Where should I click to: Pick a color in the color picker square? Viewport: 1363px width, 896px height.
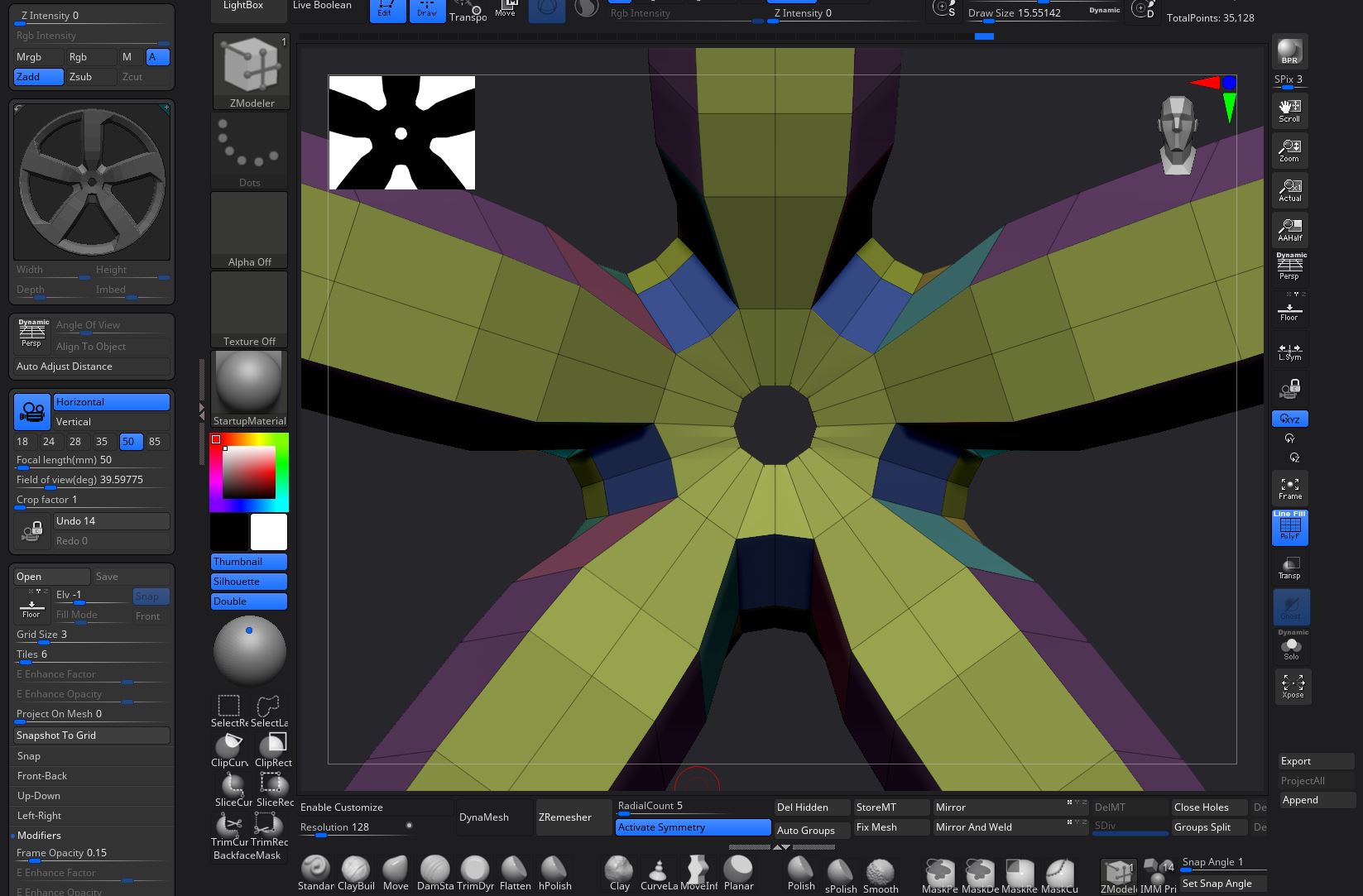(x=248, y=472)
